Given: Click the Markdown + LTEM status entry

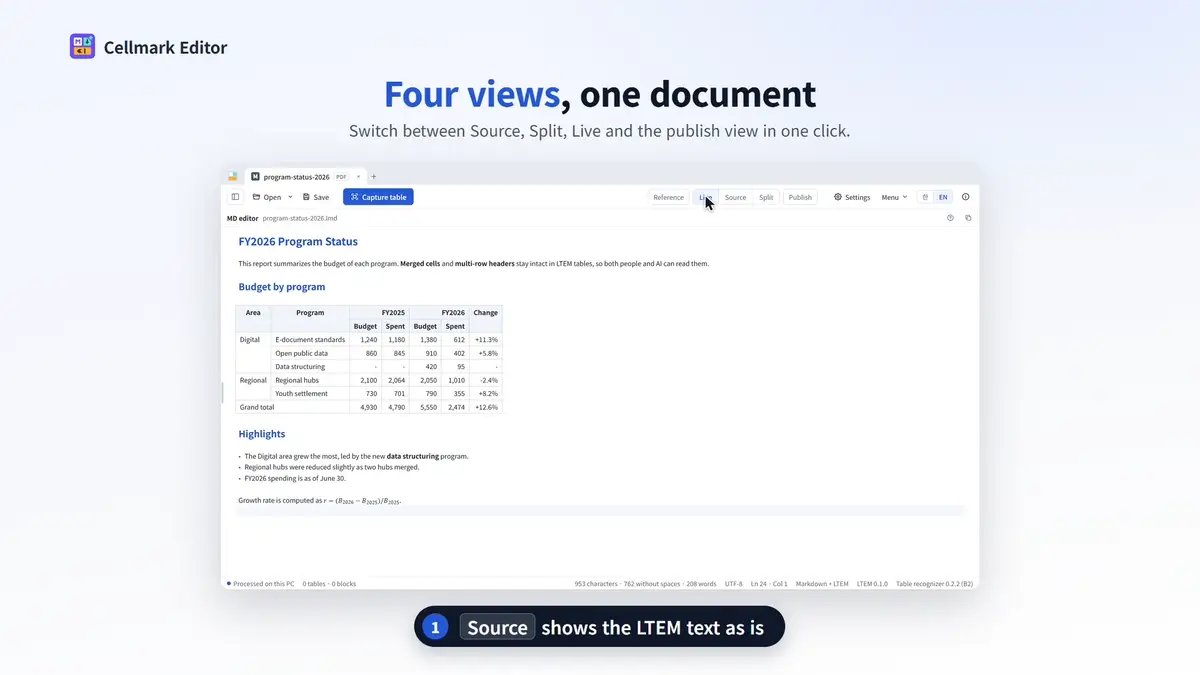Looking at the screenshot, I should (822, 583).
